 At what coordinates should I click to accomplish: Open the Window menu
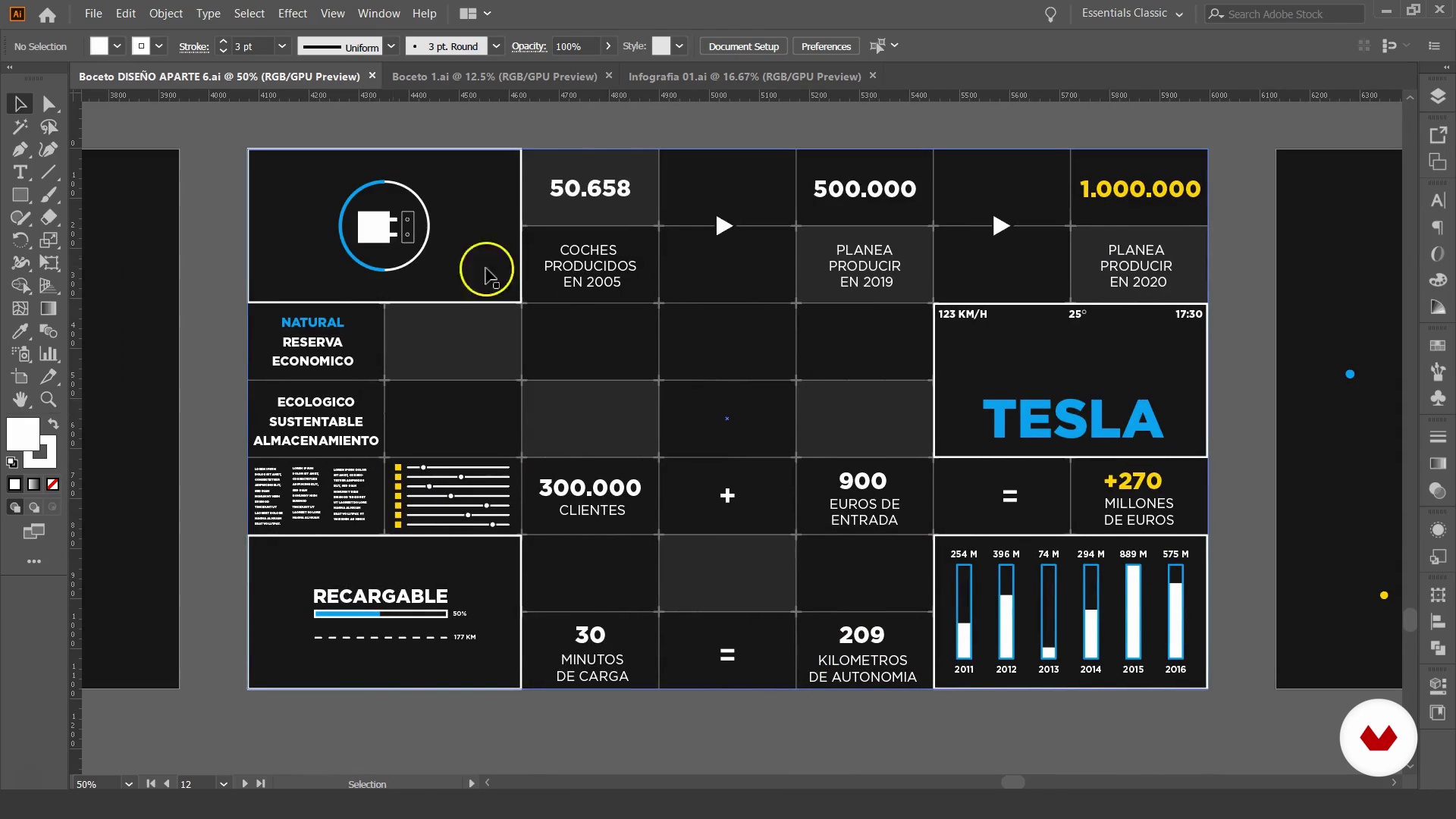coord(378,14)
